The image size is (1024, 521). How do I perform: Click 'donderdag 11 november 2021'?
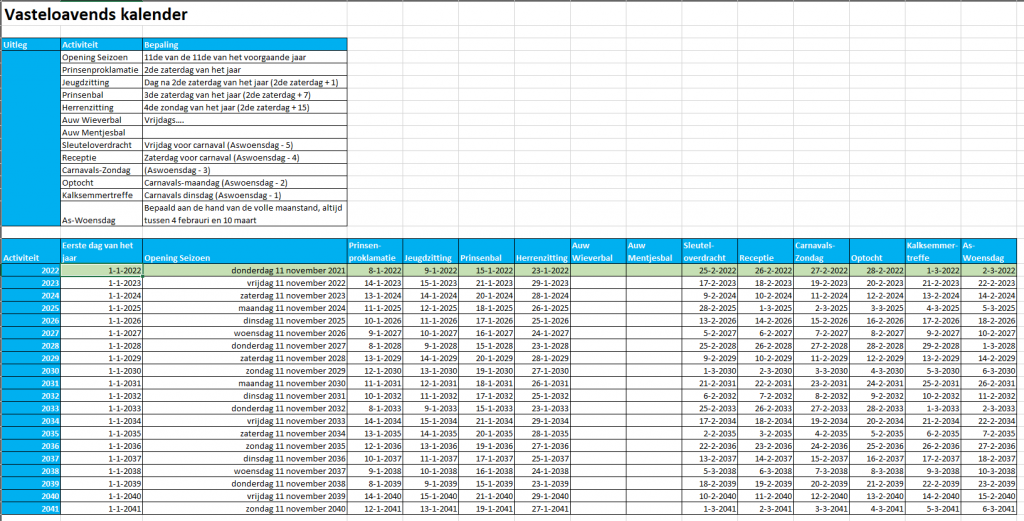245,270
